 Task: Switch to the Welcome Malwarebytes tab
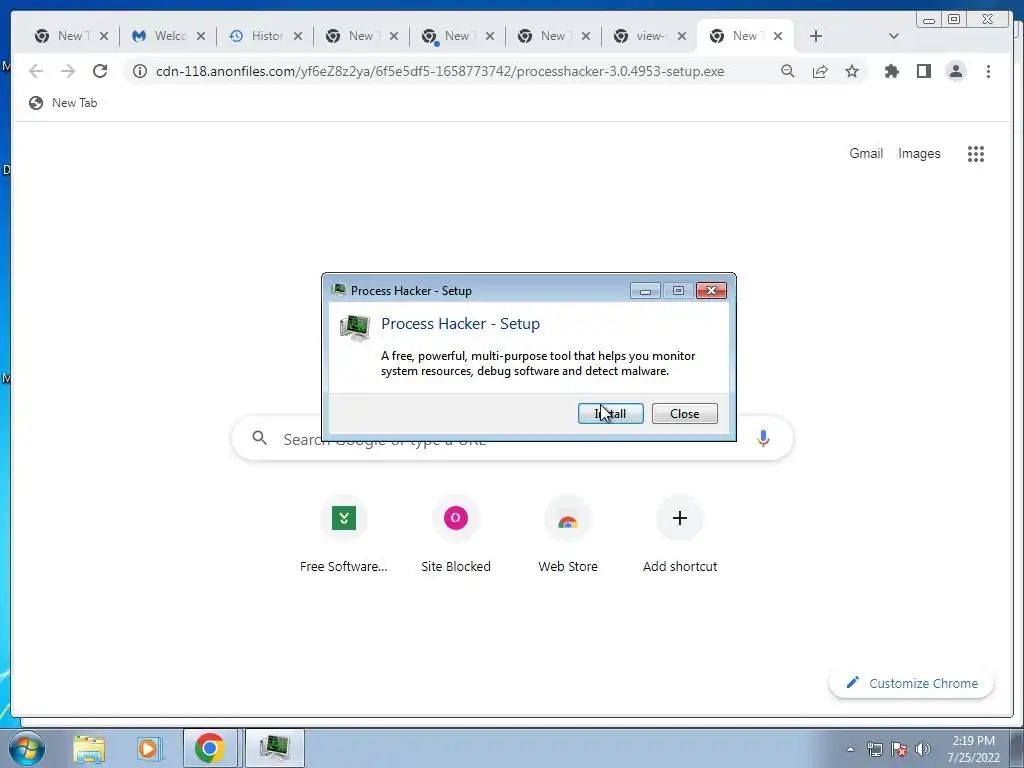point(168,36)
